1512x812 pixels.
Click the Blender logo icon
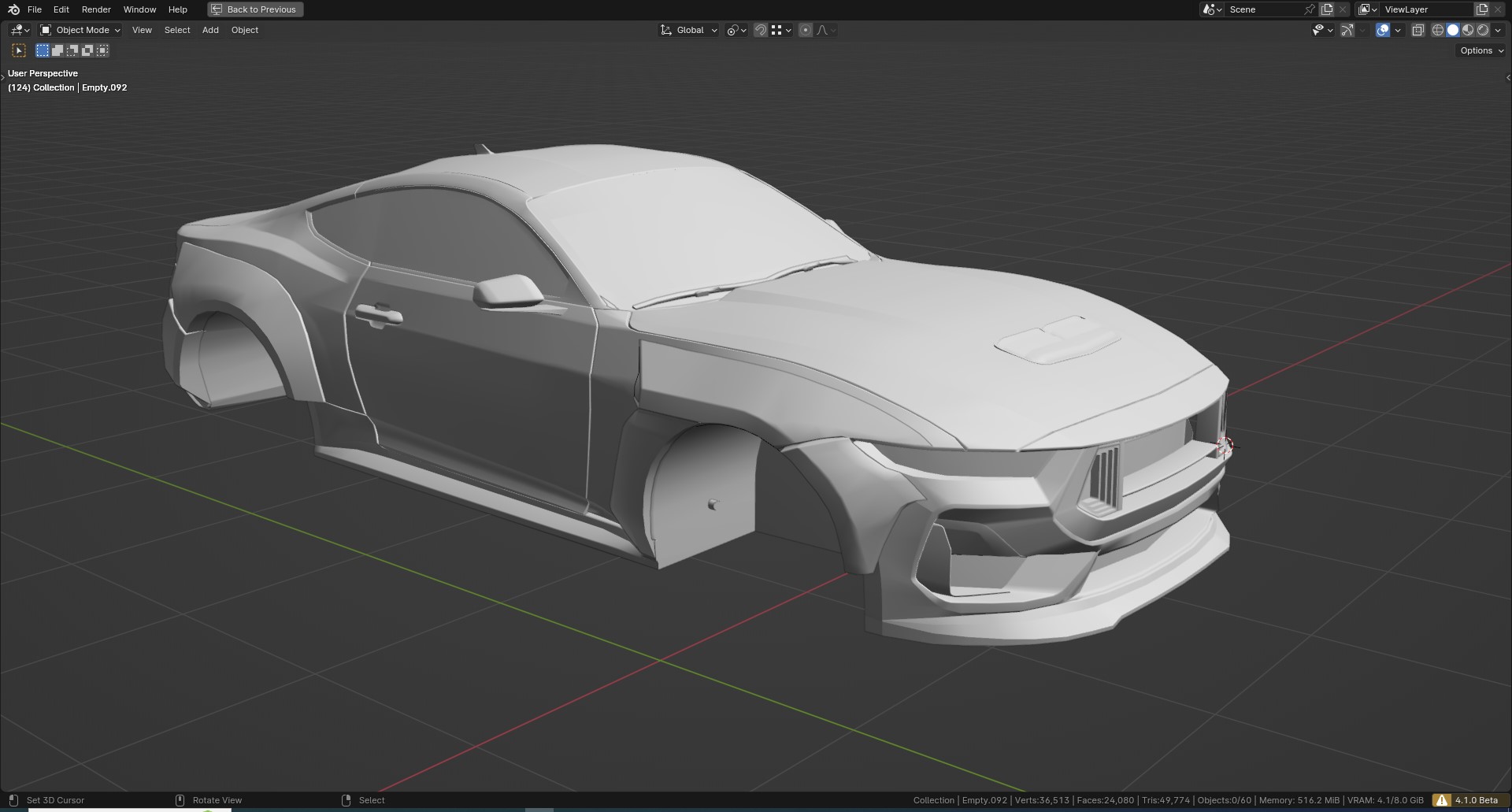(13, 9)
